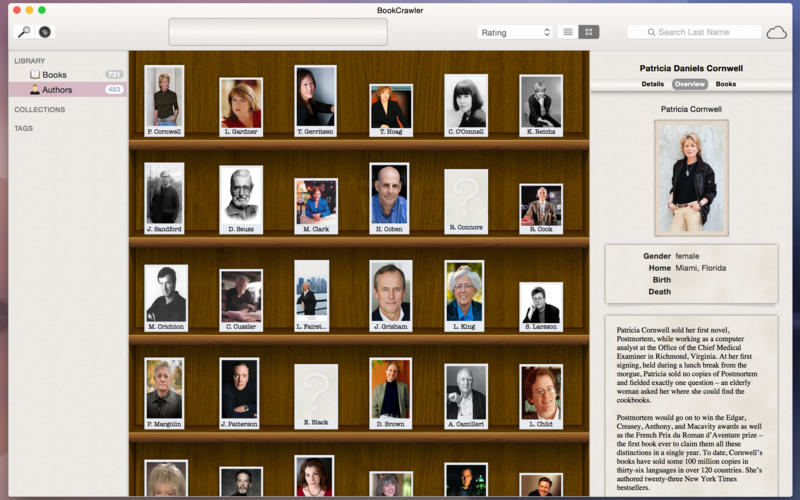Image resolution: width=800 pixels, height=500 pixels.
Task: Switch to list view
Action: click(x=568, y=32)
